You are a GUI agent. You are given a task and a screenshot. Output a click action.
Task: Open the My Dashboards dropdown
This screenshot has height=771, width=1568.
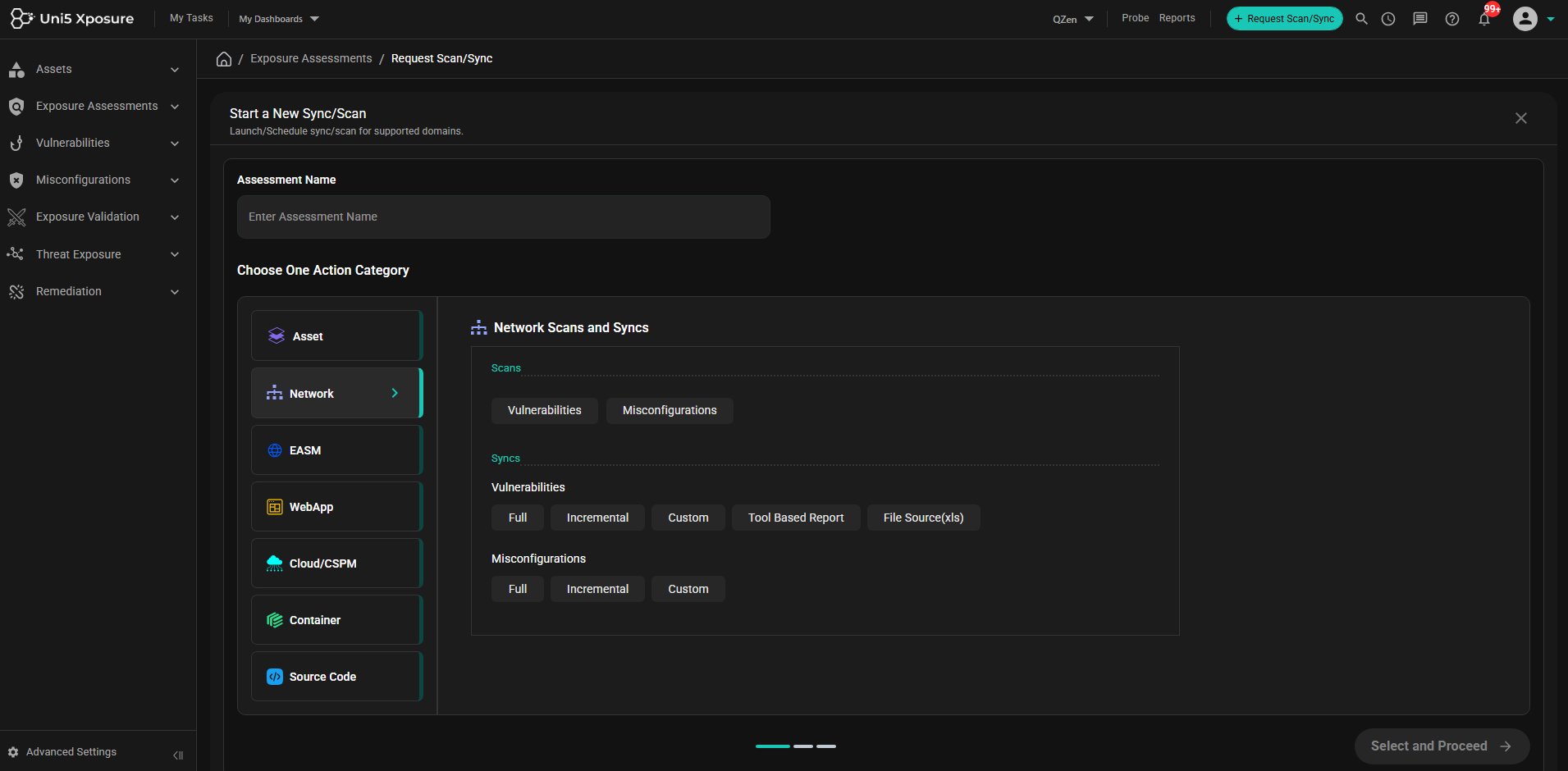click(x=279, y=19)
